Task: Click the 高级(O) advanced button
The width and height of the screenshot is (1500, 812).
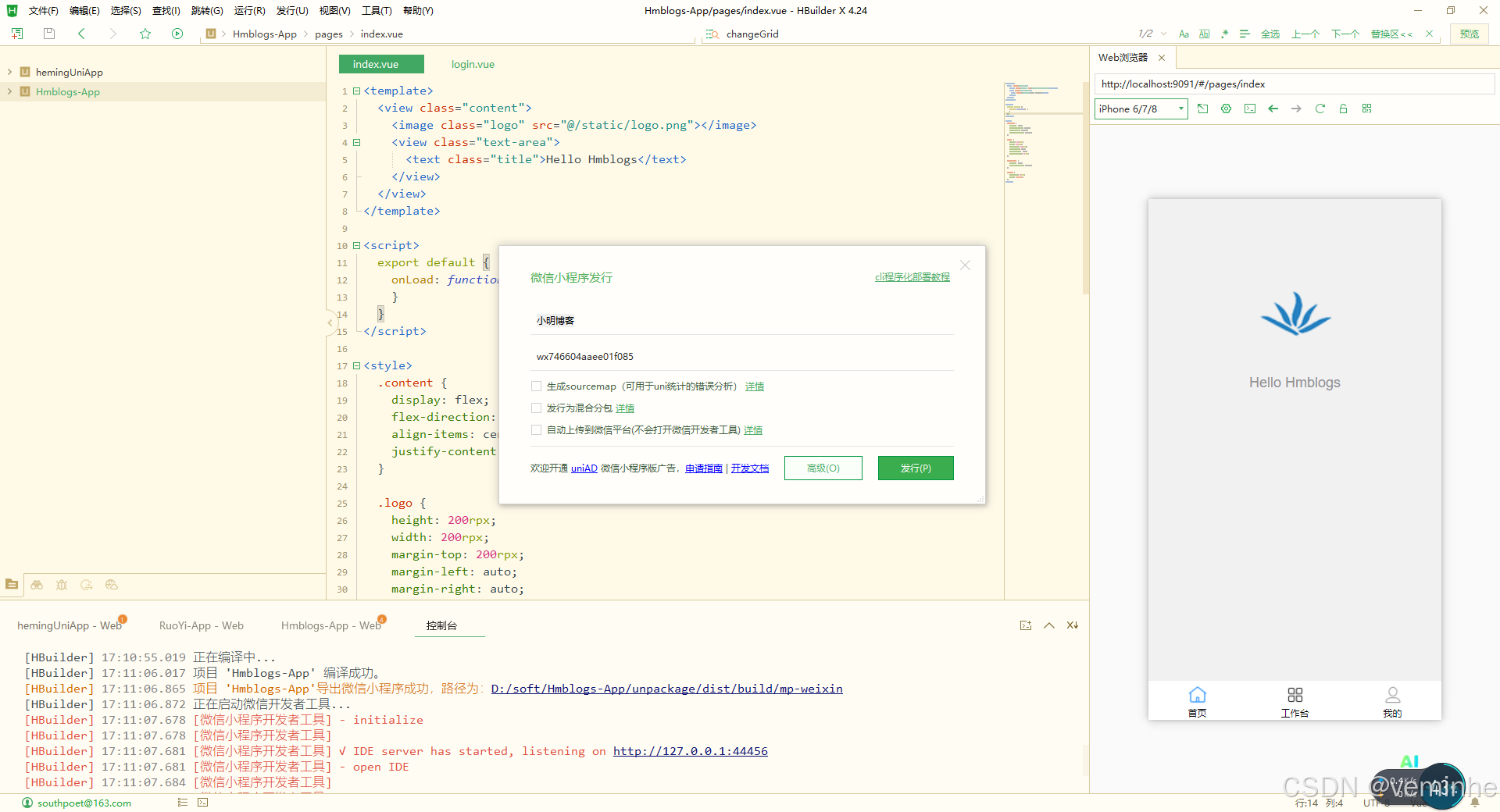Action: click(823, 468)
